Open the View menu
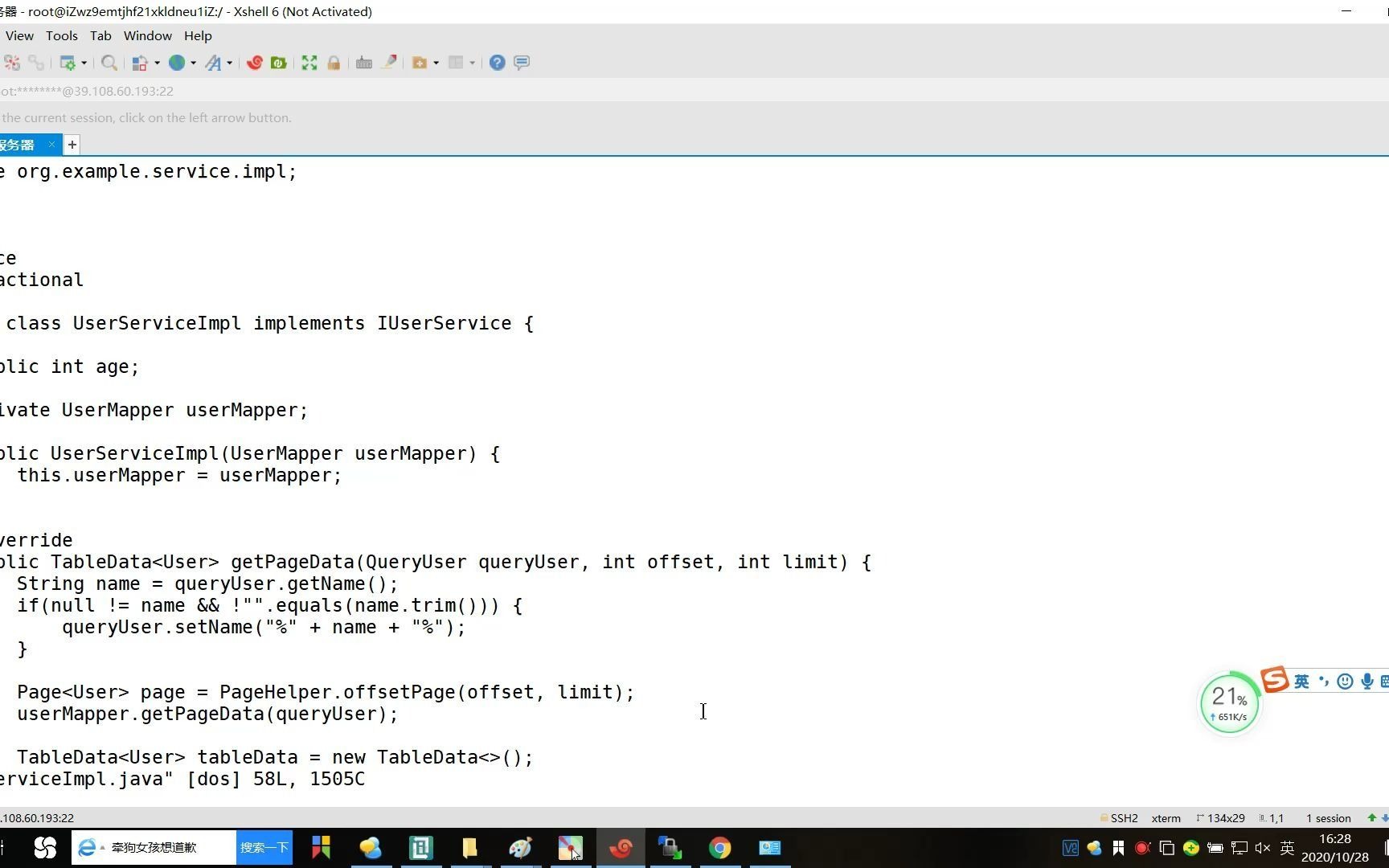Viewport: 1389px width, 868px height. (19, 35)
